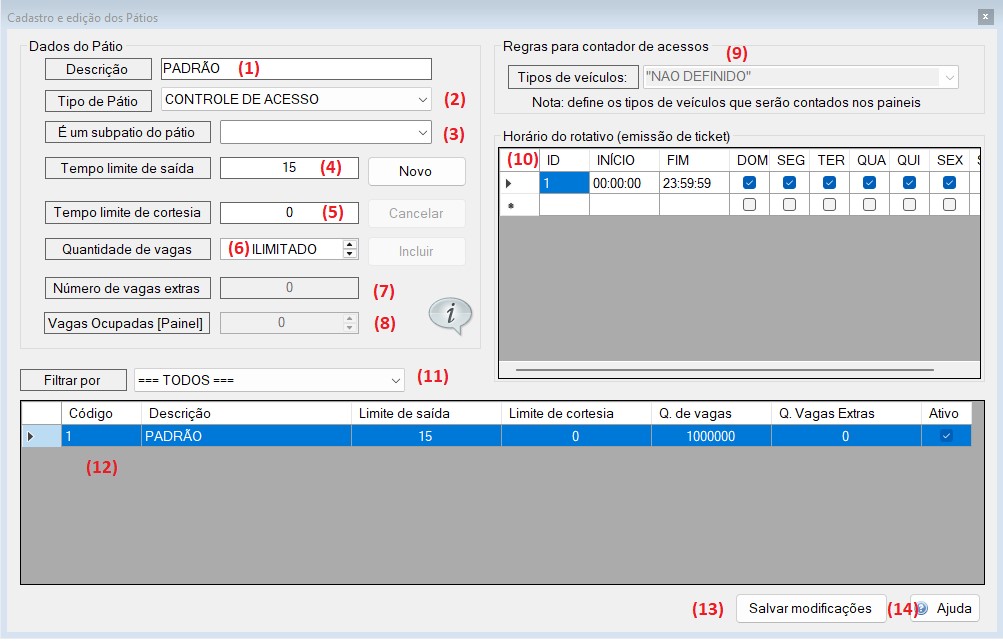
Task: Click the Tipo de Pátio label button
Action: (98, 101)
